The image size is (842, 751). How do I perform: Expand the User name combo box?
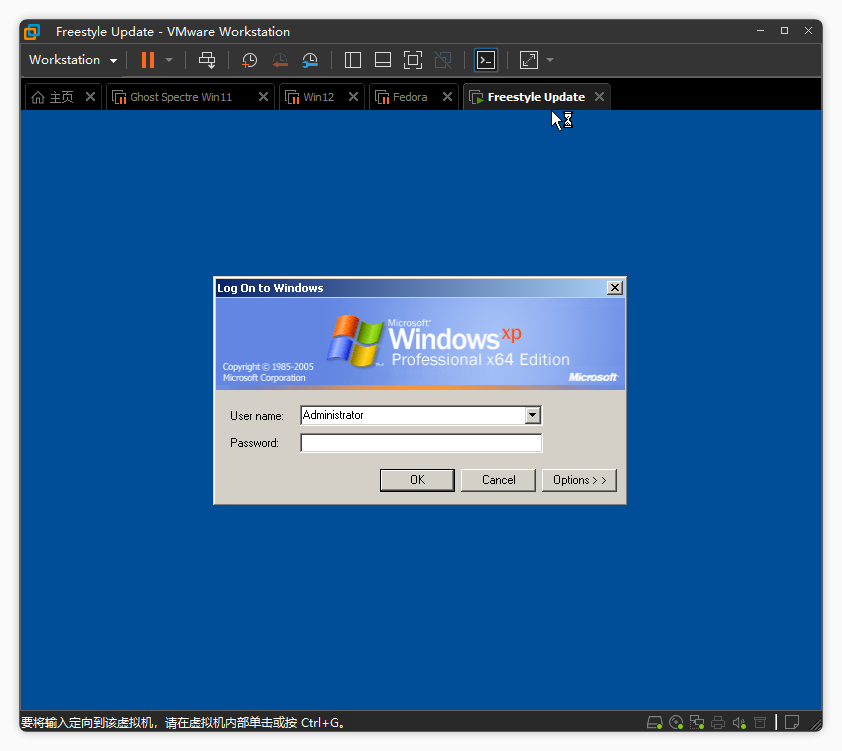click(532, 415)
